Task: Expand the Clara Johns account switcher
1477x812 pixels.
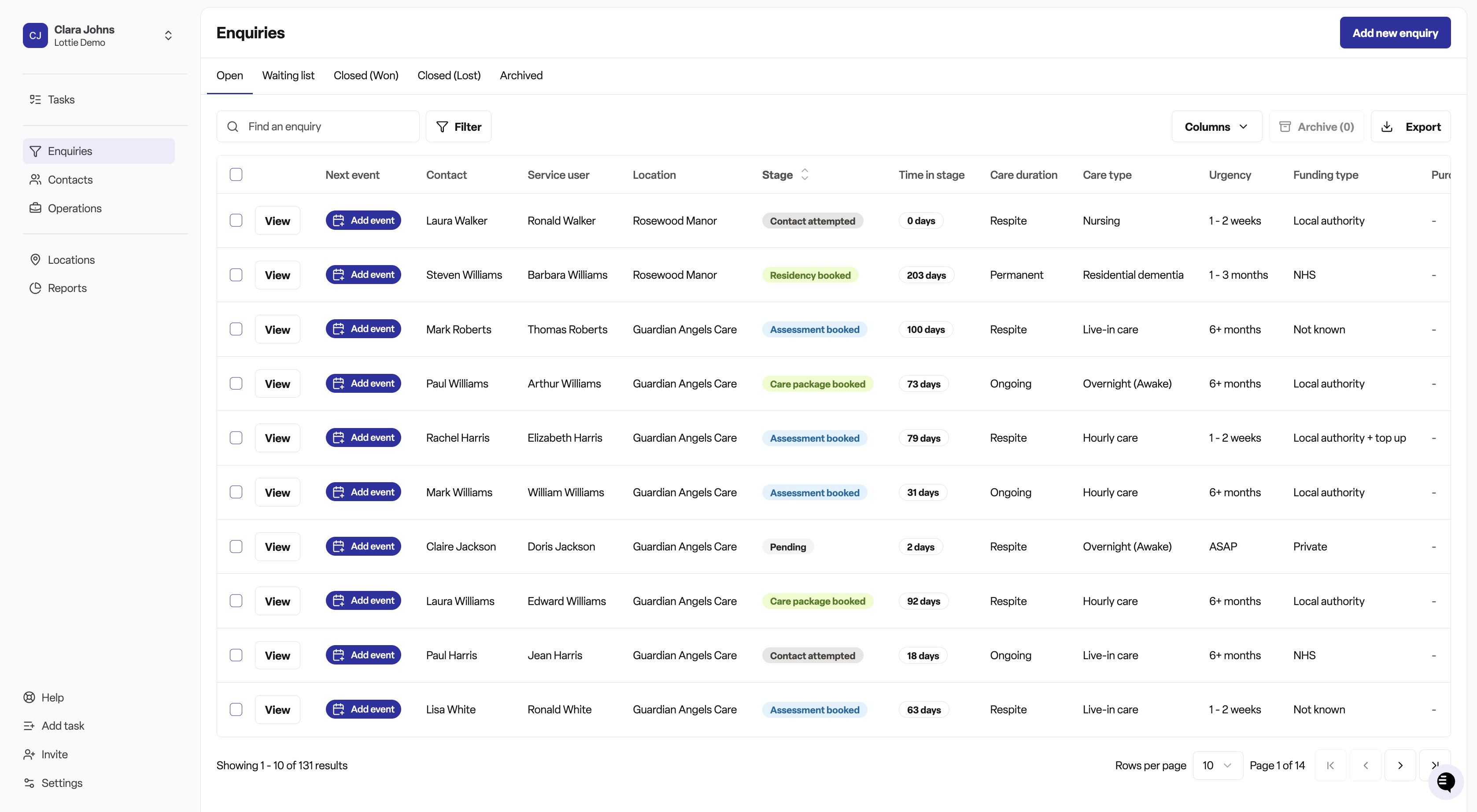Action: point(168,36)
